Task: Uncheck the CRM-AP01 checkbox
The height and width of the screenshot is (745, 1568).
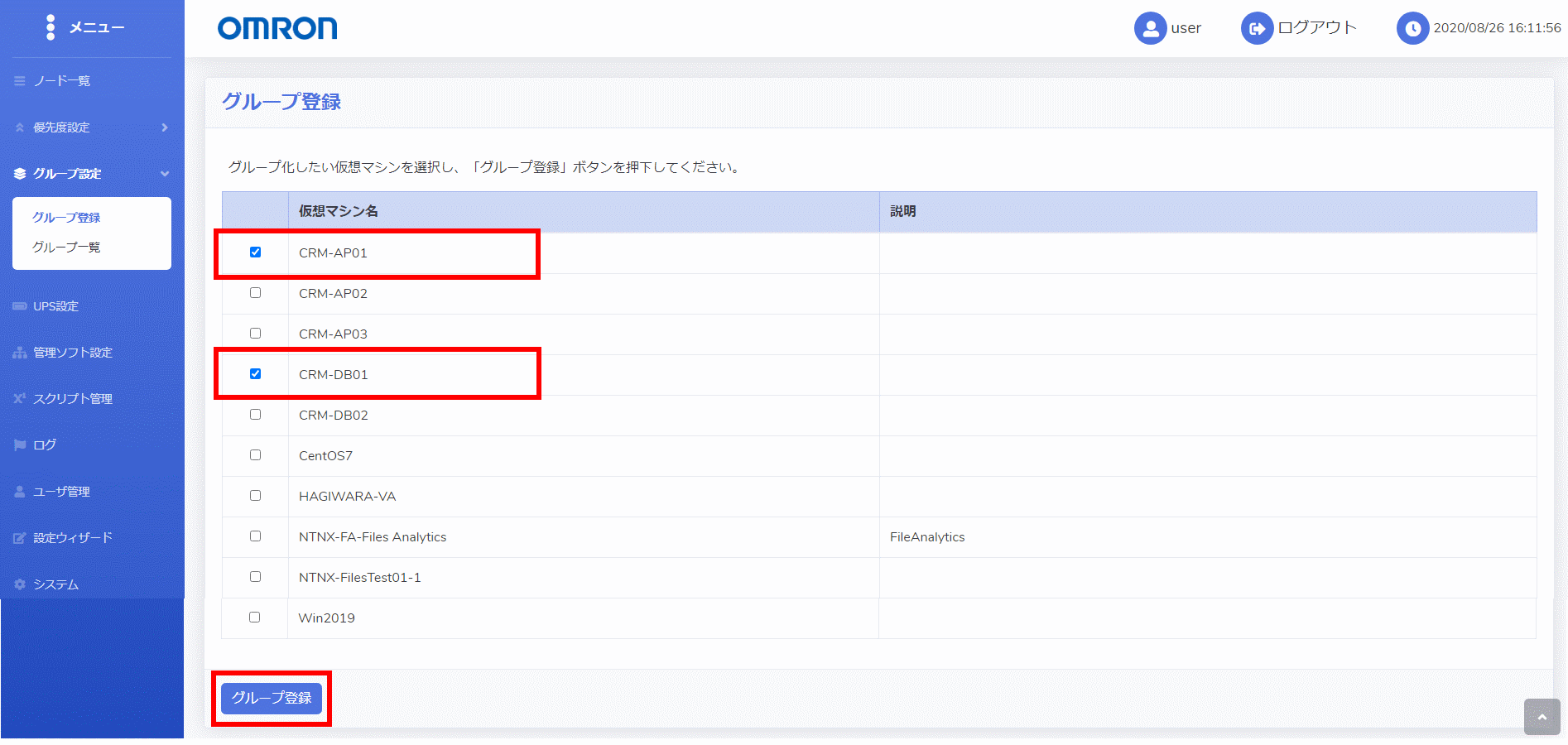Action: pyautogui.click(x=255, y=252)
